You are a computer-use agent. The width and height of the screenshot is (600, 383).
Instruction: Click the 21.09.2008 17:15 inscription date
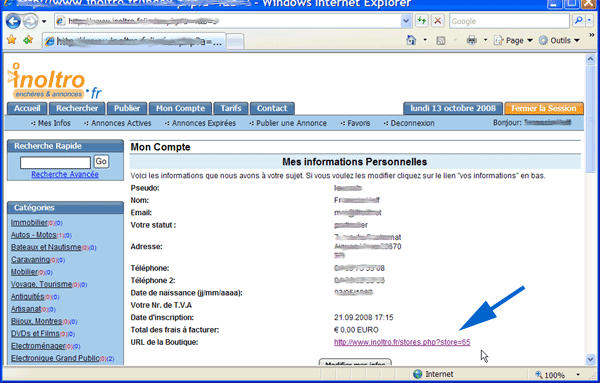(364, 318)
